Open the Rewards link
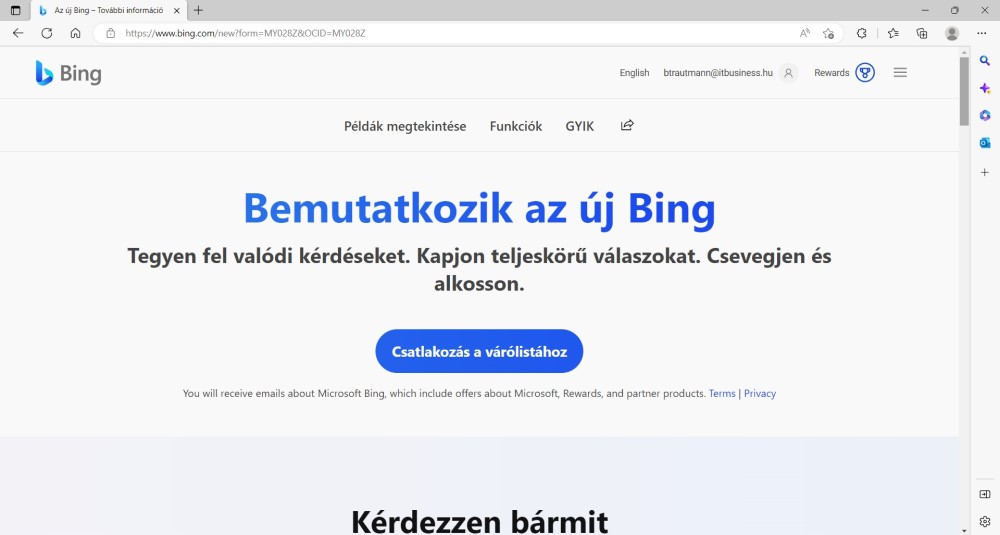1000x535 pixels. click(832, 73)
